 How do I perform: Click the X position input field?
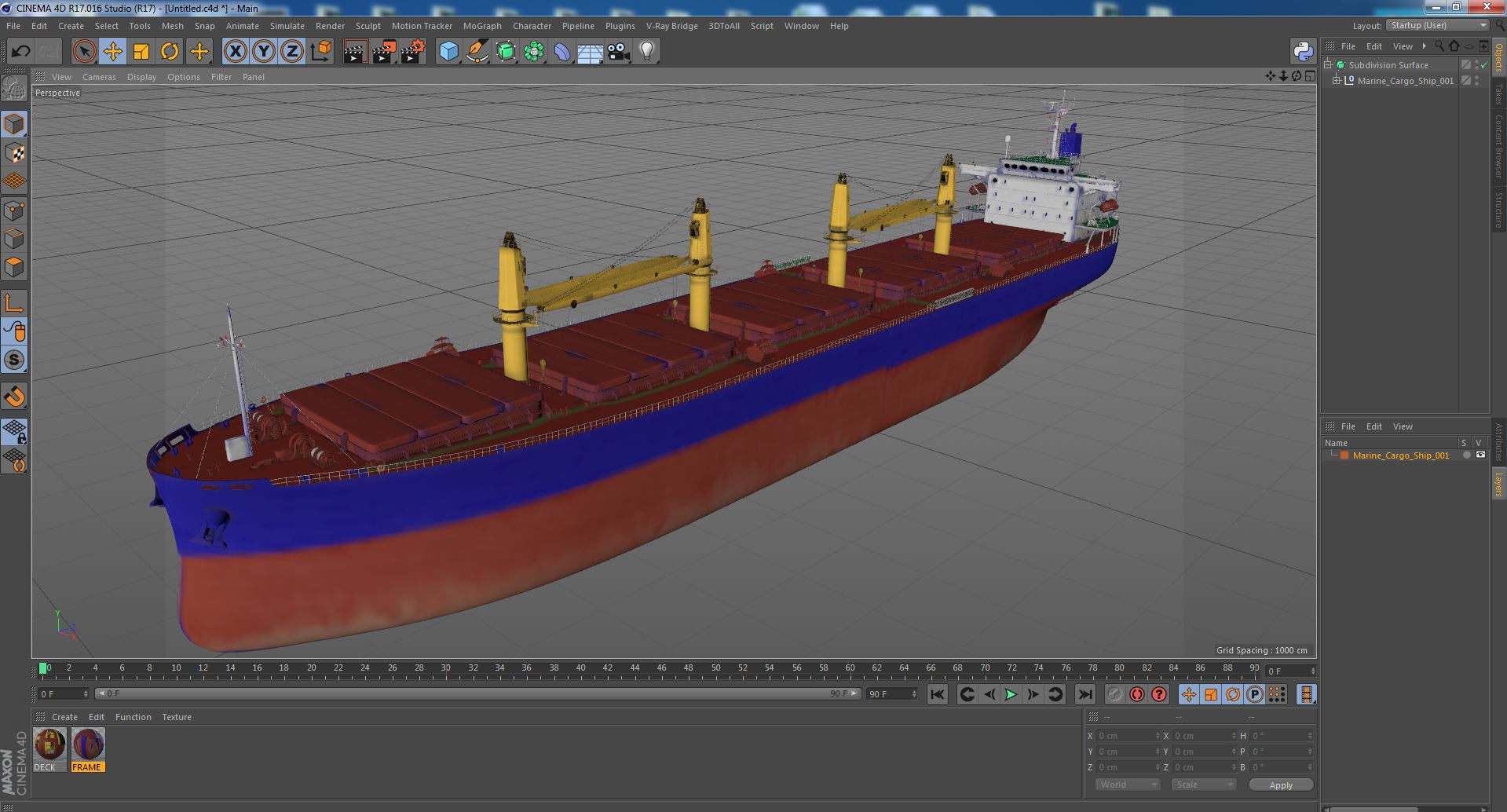(x=1128, y=736)
